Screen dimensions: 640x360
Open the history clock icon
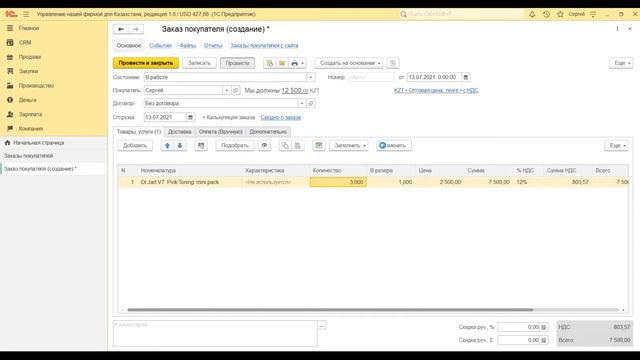click(546, 14)
